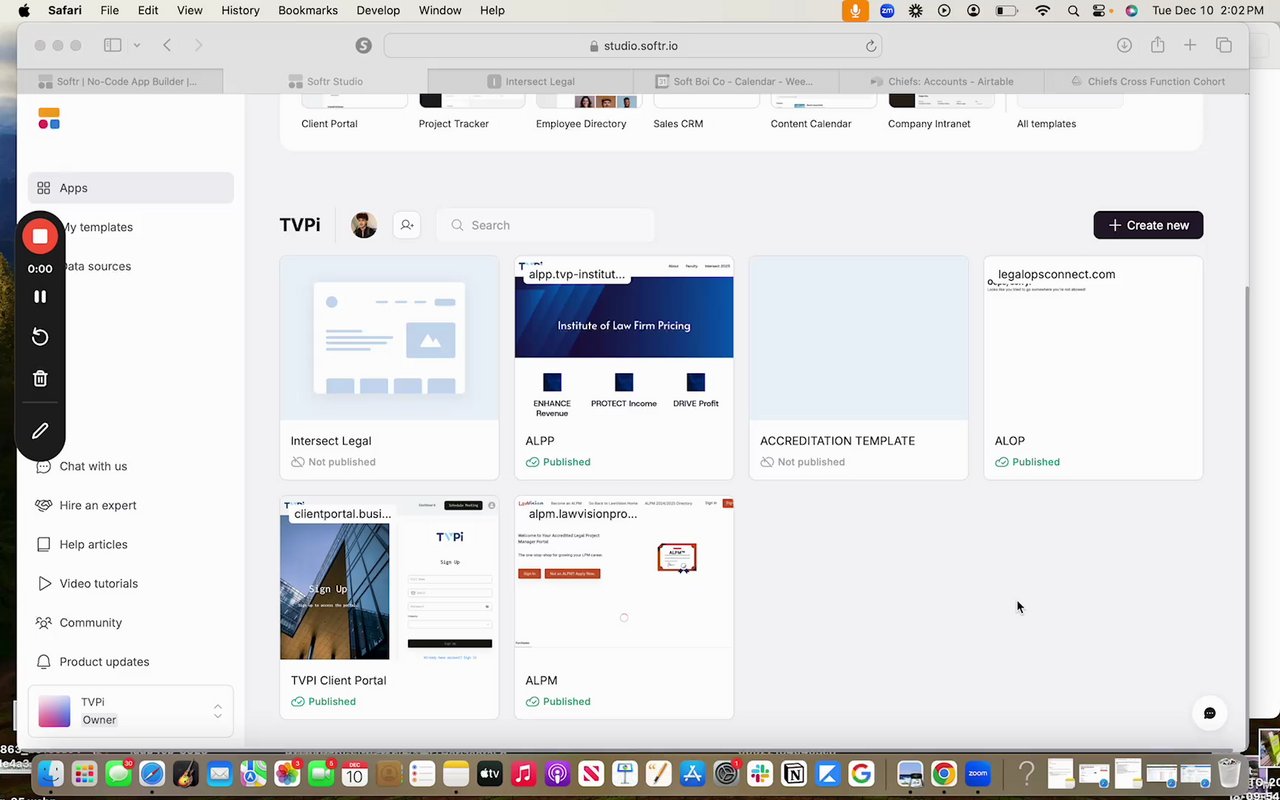Image resolution: width=1280 pixels, height=800 pixels.
Task: Click the app Search field
Action: (x=545, y=225)
